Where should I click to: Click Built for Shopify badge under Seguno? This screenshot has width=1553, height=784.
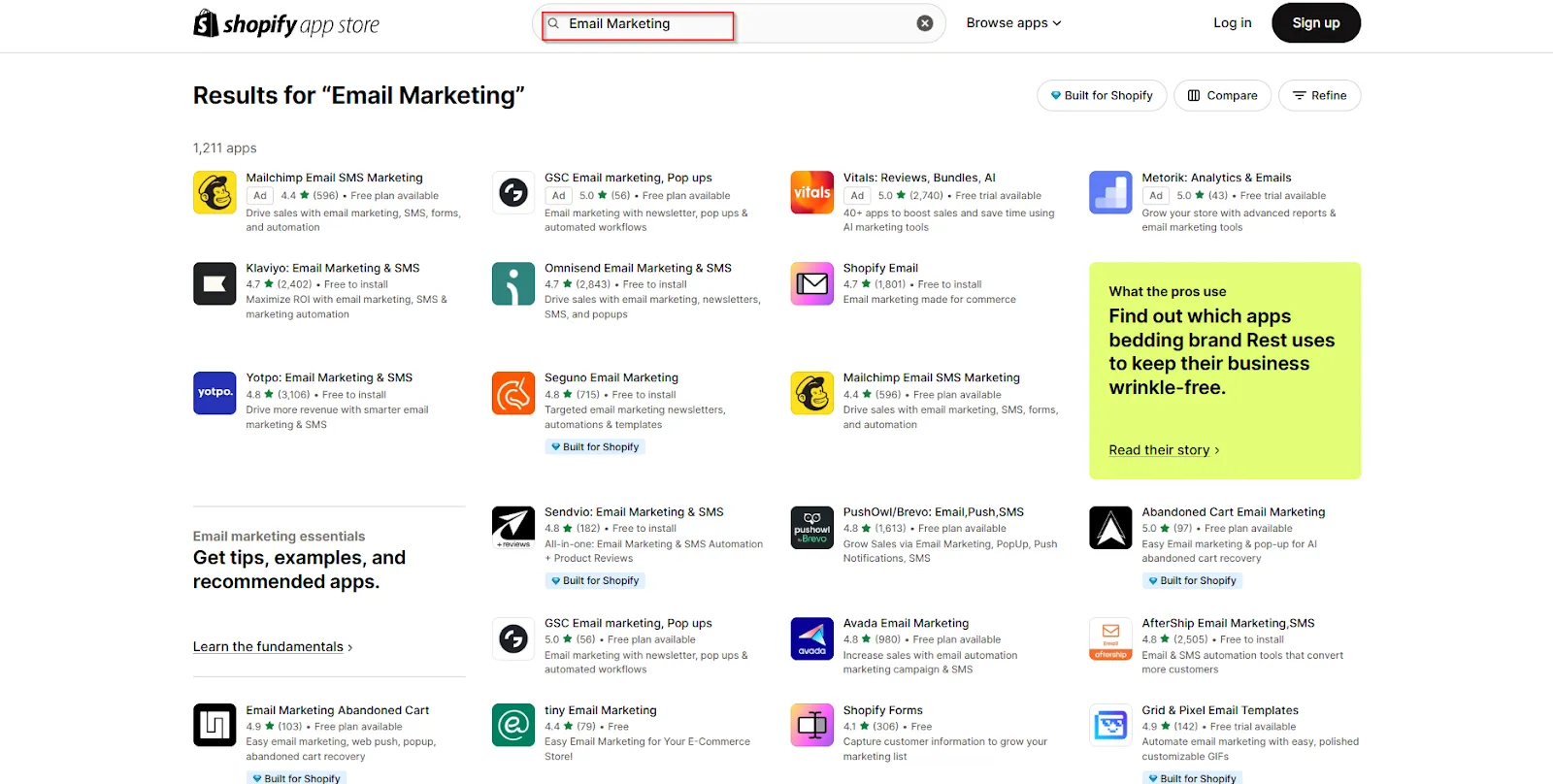click(x=595, y=447)
